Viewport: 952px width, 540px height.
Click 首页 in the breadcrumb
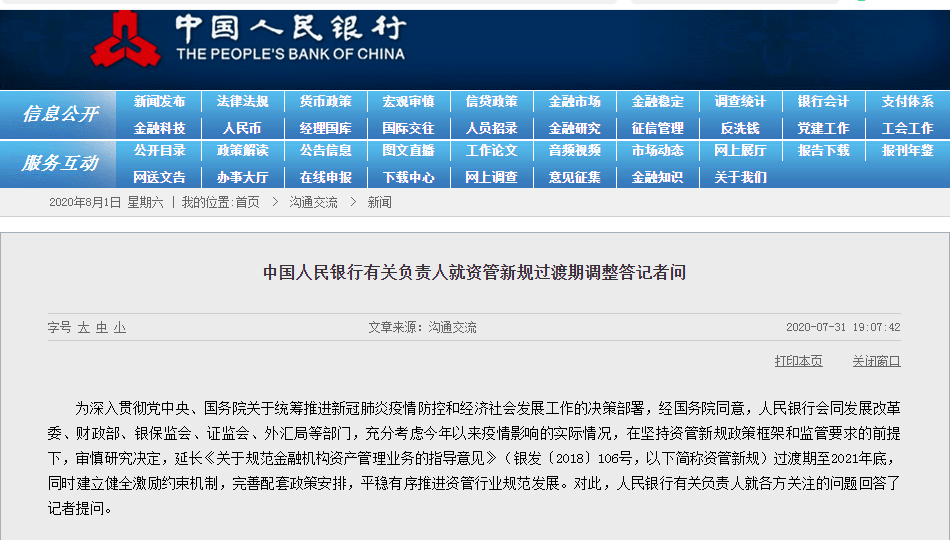pos(247,202)
